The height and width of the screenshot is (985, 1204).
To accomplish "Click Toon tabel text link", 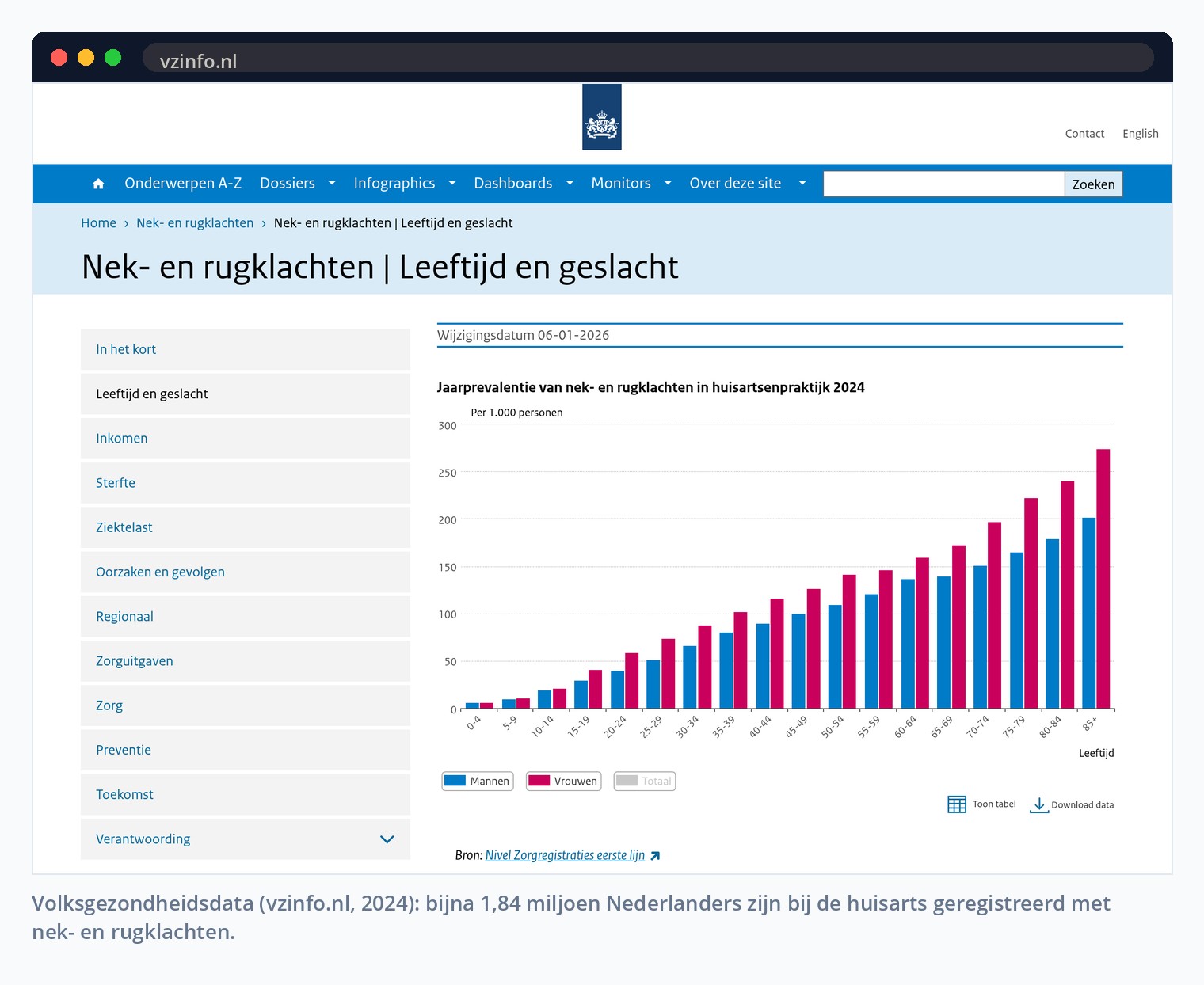I will (x=994, y=804).
